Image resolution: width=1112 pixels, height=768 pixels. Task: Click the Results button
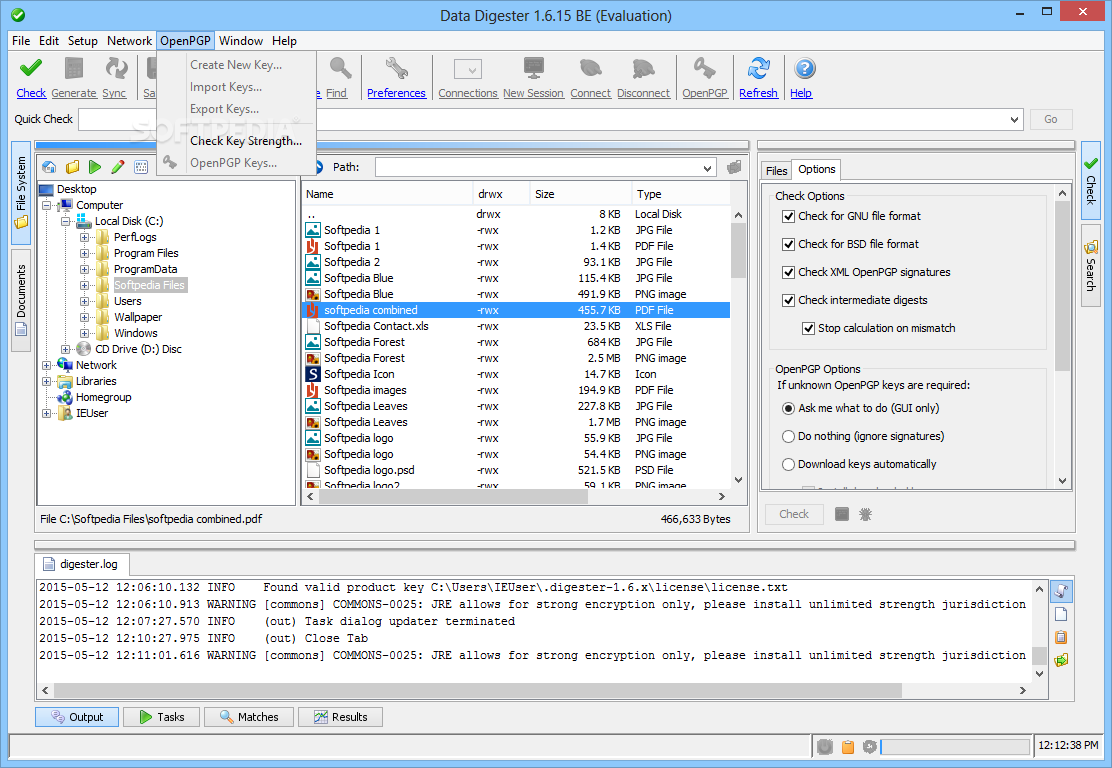[x=340, y=717]
